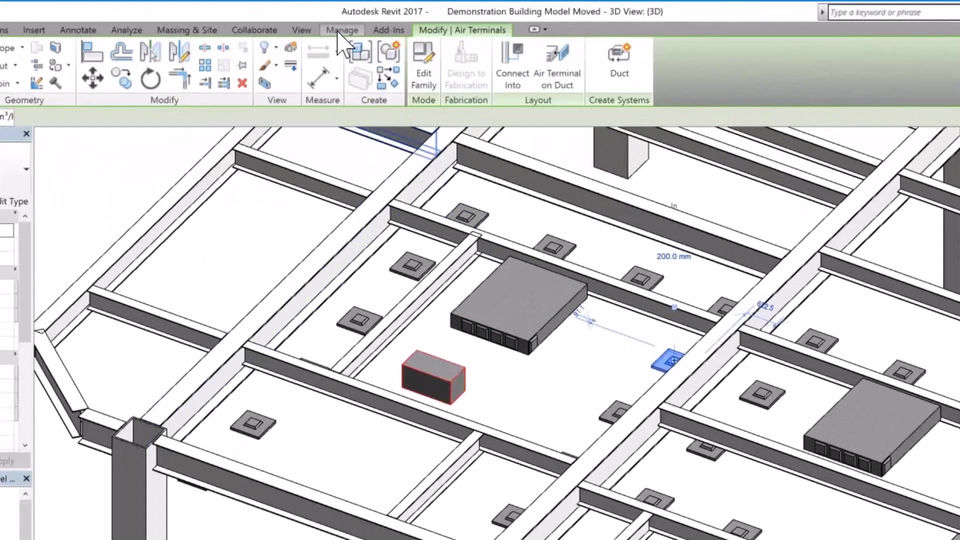Open the Insert tab
The width and height of the screenshot is (960, 540).
point(34,30)
